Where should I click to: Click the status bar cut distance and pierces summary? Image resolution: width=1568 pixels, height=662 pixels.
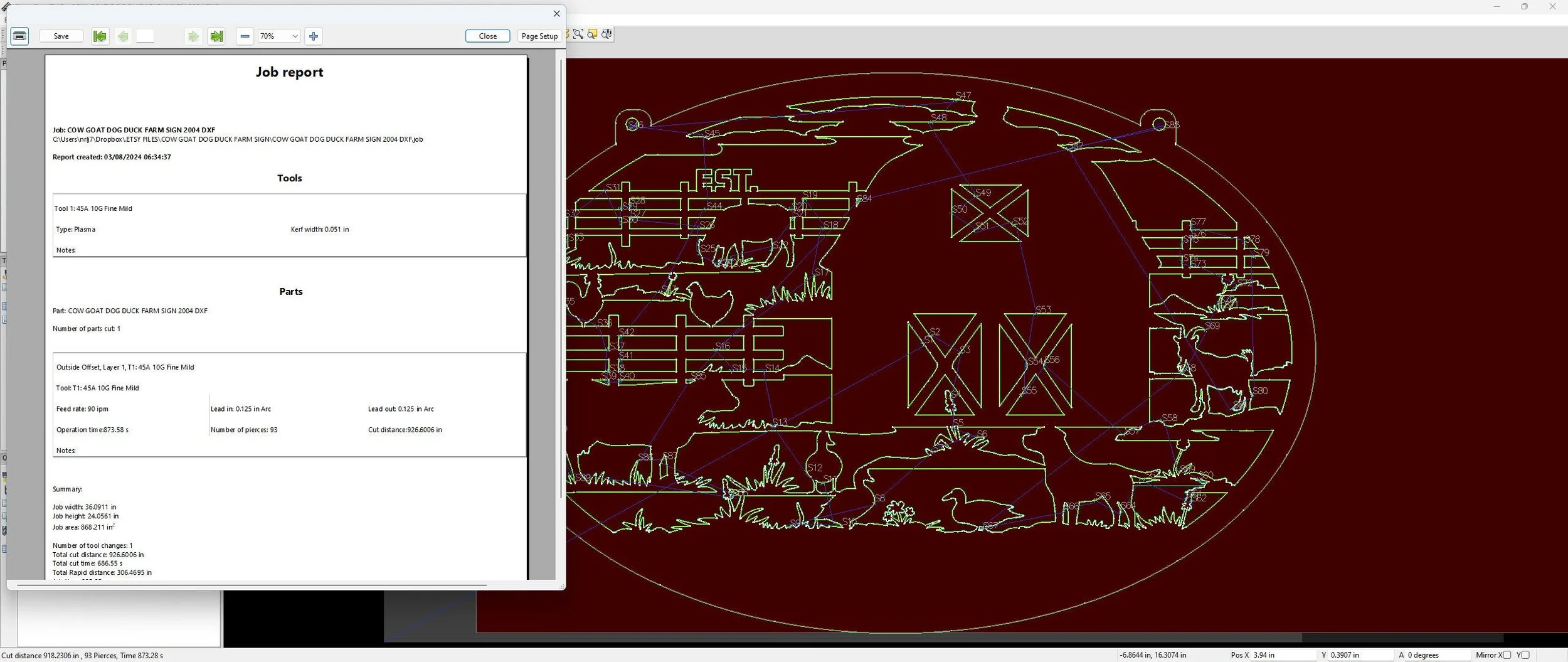click(x=82, y=655)
